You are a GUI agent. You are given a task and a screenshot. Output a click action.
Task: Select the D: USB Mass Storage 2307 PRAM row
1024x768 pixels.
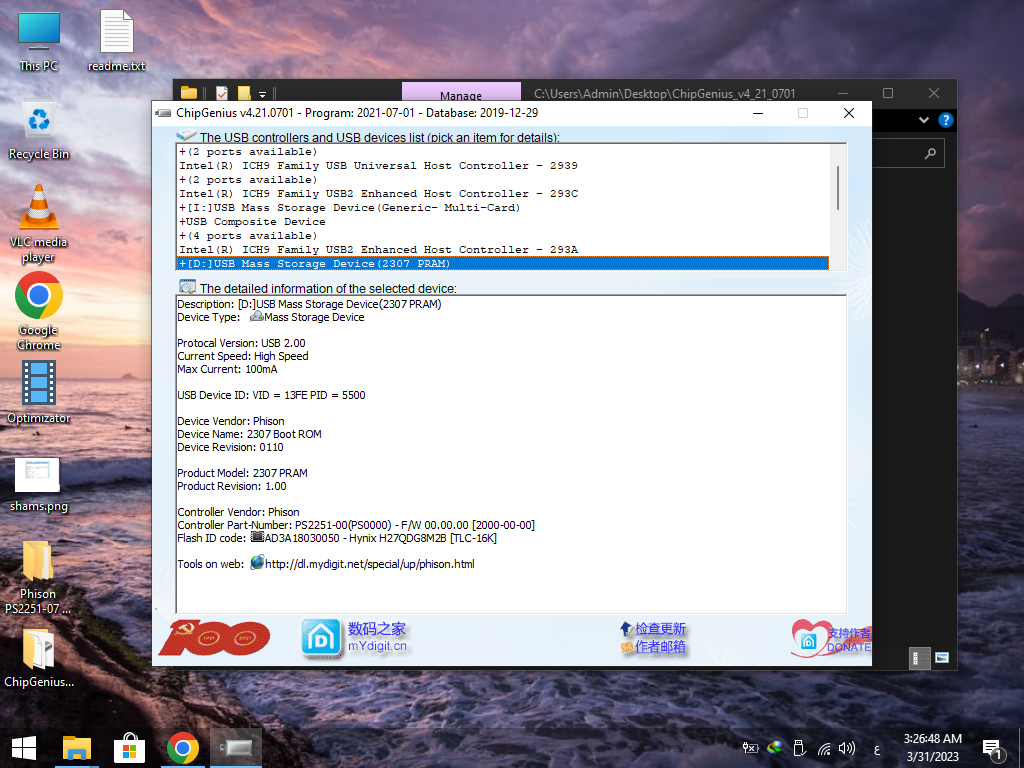(x=503, y=264)
